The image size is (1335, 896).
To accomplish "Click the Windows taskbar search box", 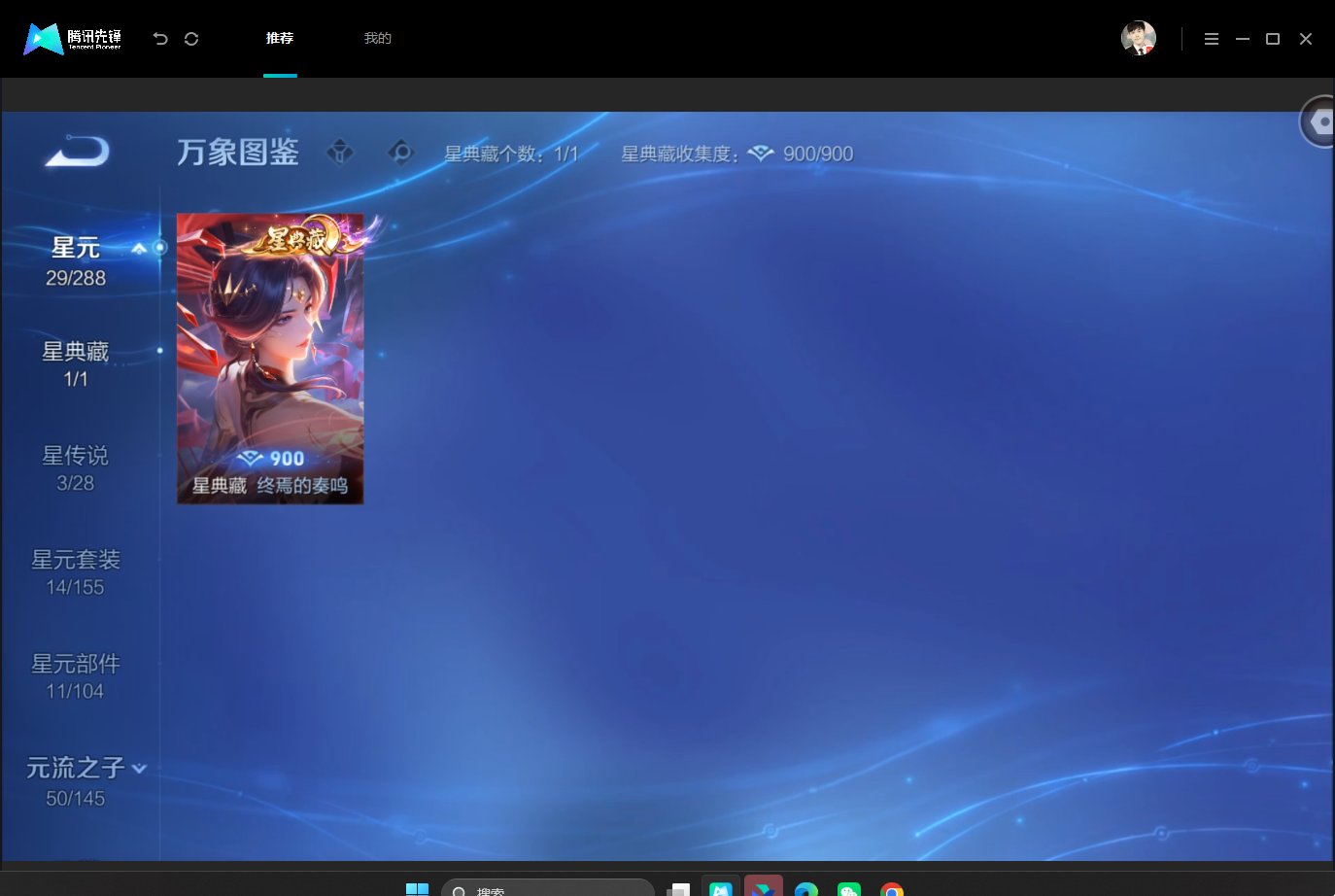I will point(548,888).
